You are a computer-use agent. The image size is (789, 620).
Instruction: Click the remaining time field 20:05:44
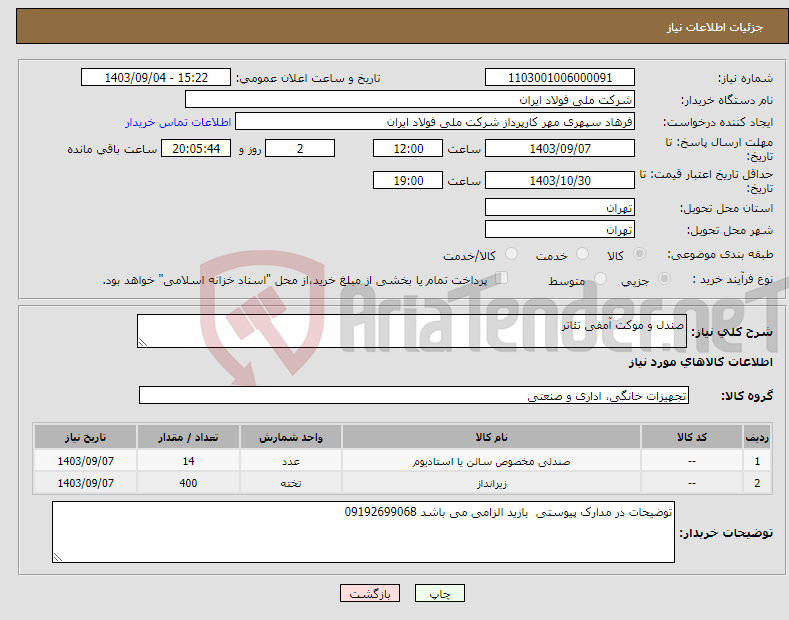196,148
